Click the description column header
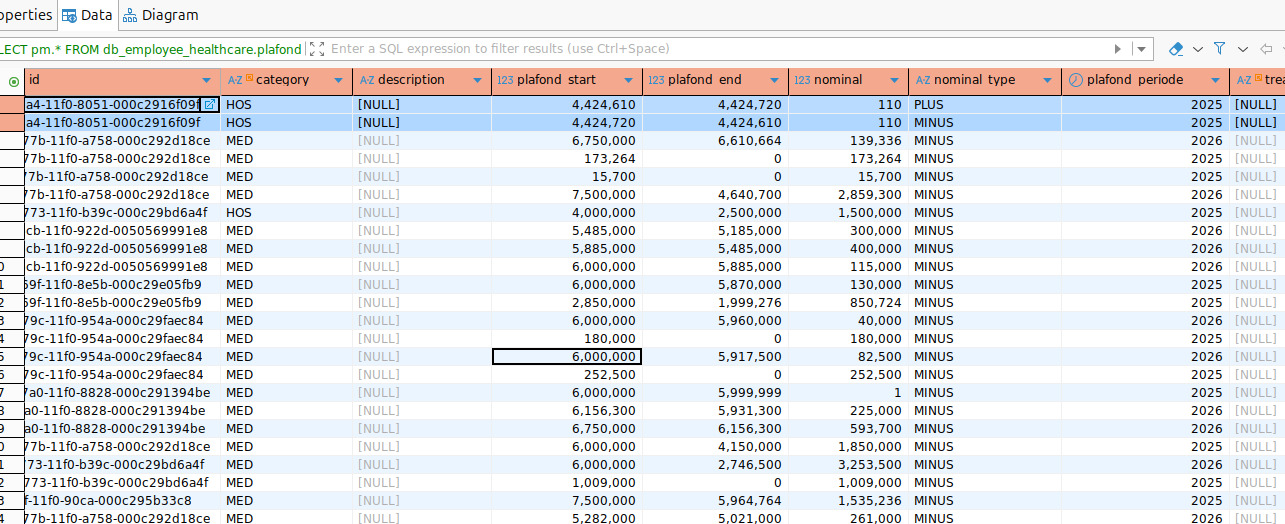Screen dimensions: 1285x524 click(x=410, y=80)
